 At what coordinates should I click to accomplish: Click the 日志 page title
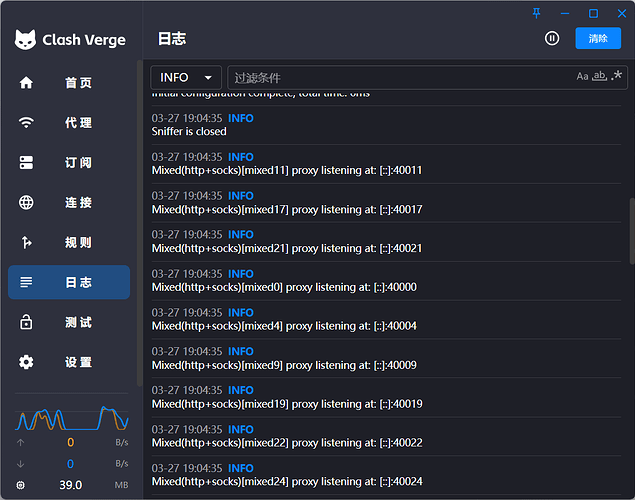coord(172,39)
